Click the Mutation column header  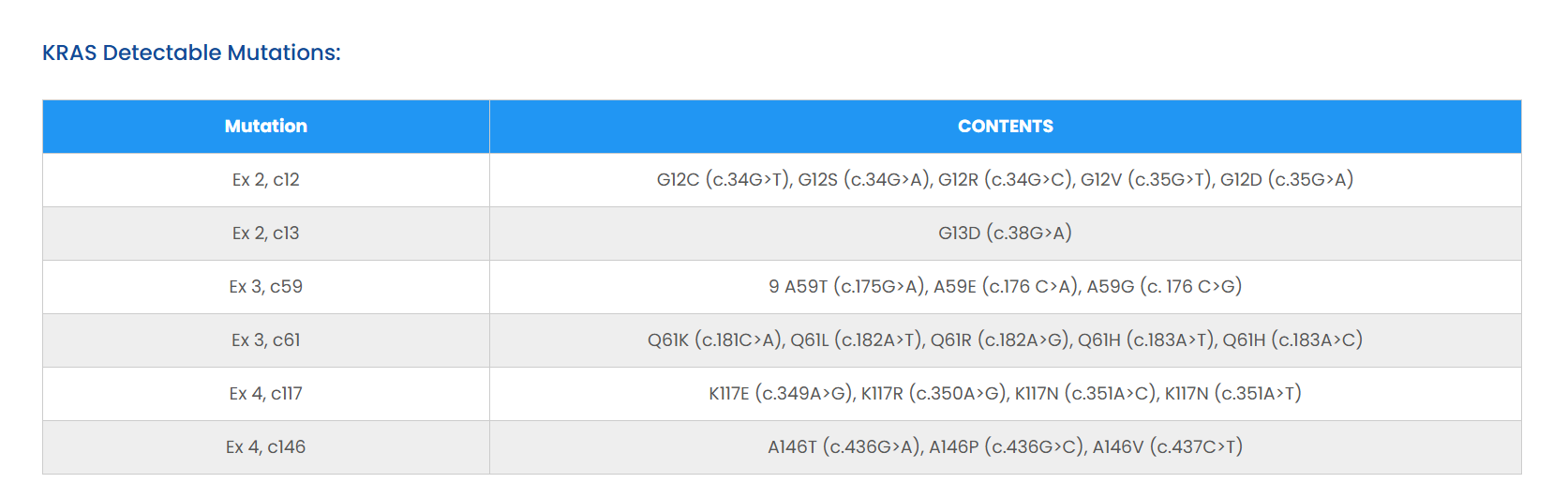pyautogui.click(x=266, y=127)
